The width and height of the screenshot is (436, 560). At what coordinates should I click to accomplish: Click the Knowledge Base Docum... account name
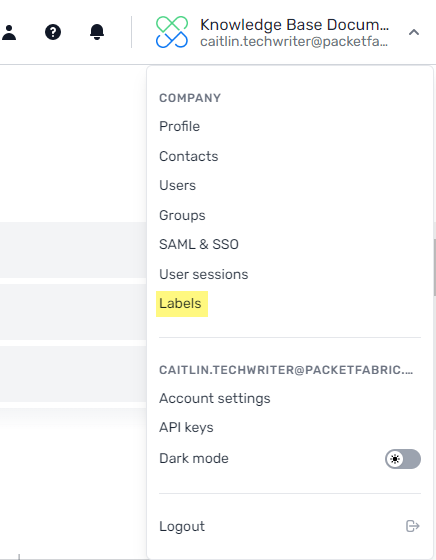pos(295,25)
